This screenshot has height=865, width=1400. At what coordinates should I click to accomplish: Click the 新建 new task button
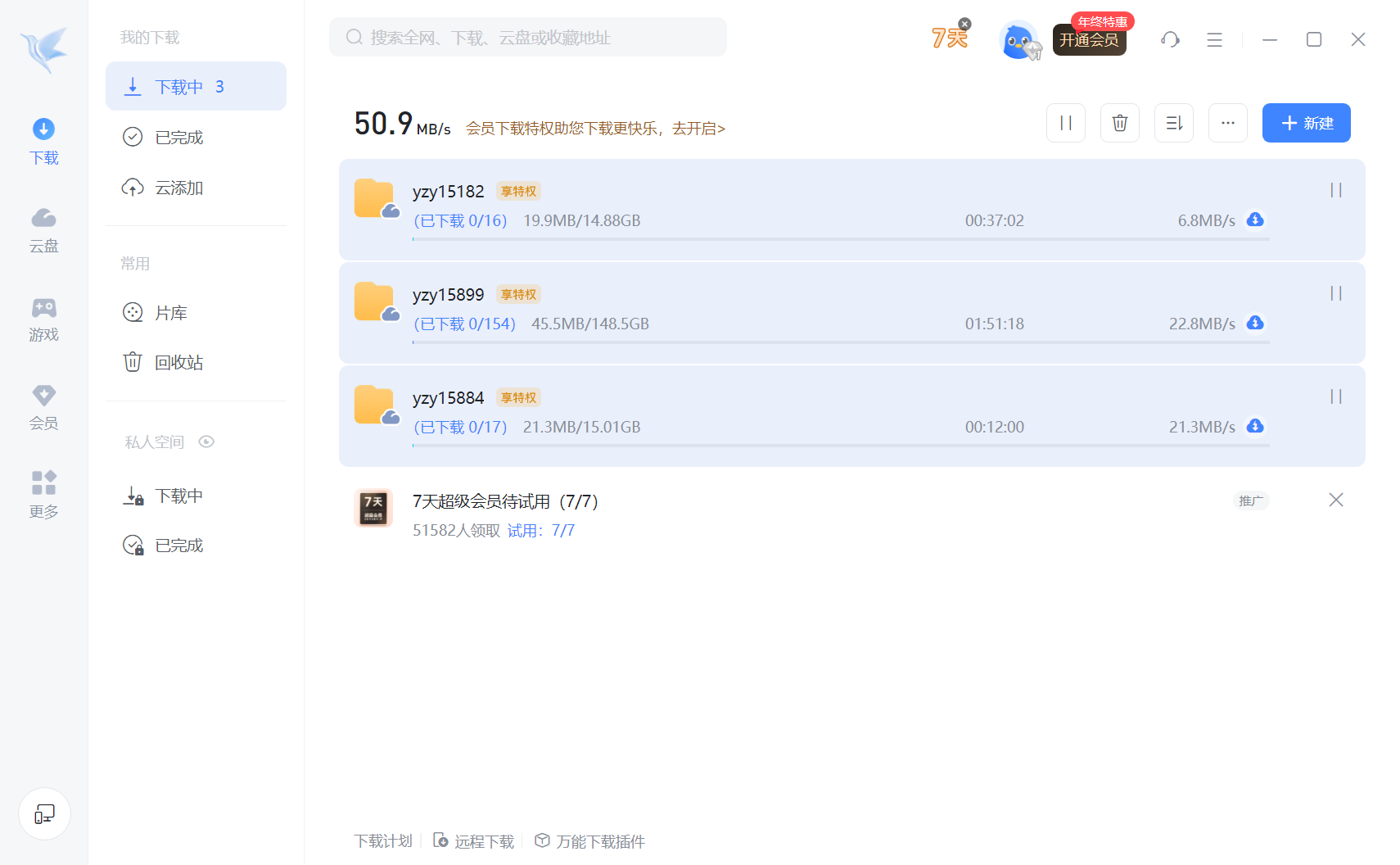pyautogui.click(x=1307, y=123)
